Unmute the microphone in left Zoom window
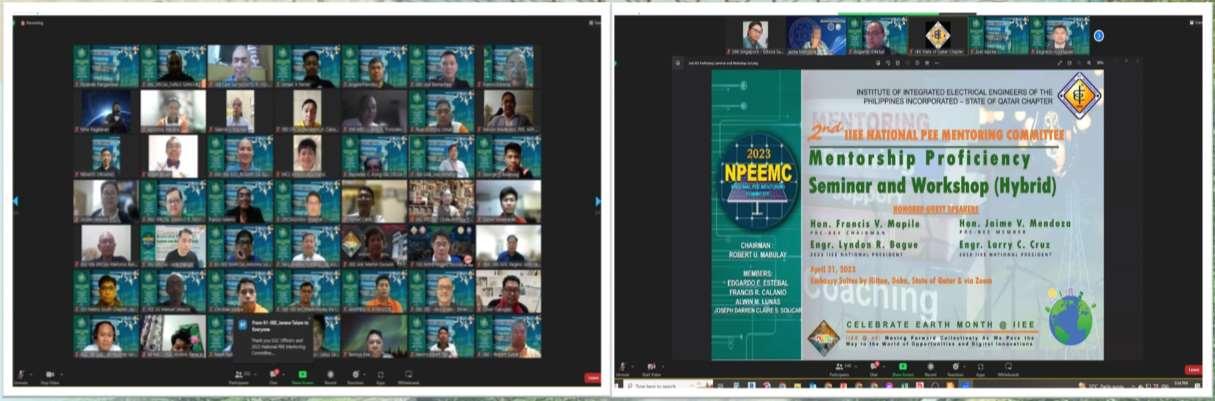This screenshot has height=401, width=1215. 21,376
